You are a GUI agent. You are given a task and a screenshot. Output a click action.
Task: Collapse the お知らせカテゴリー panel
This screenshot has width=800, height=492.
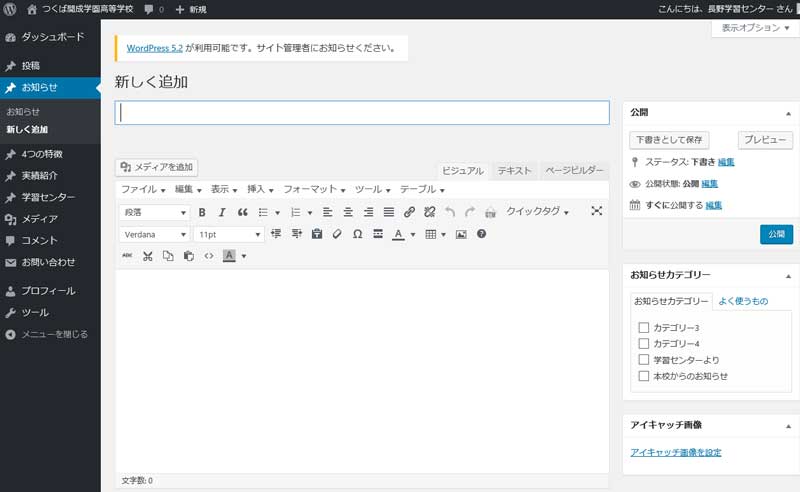tap(788, 276)
